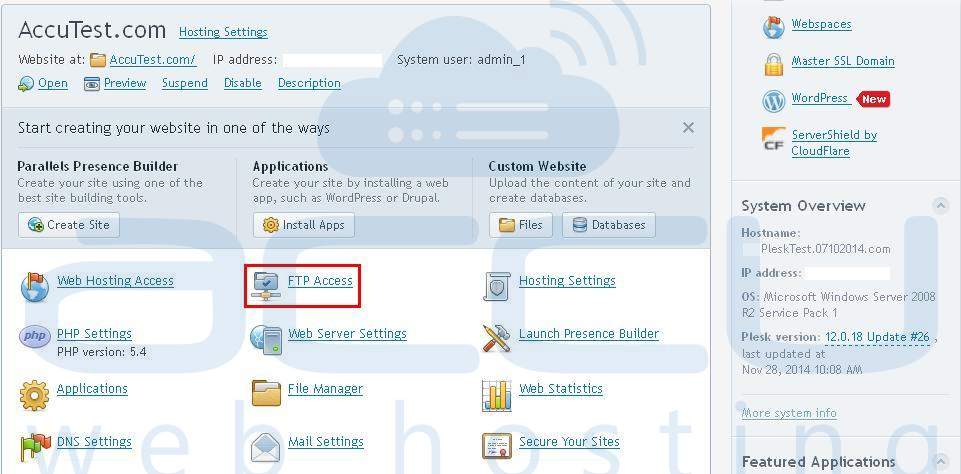The image size is (961, 474).
Task: Open the Hosting Settings link beside AccuTest.com
Action: coord(223,32)
